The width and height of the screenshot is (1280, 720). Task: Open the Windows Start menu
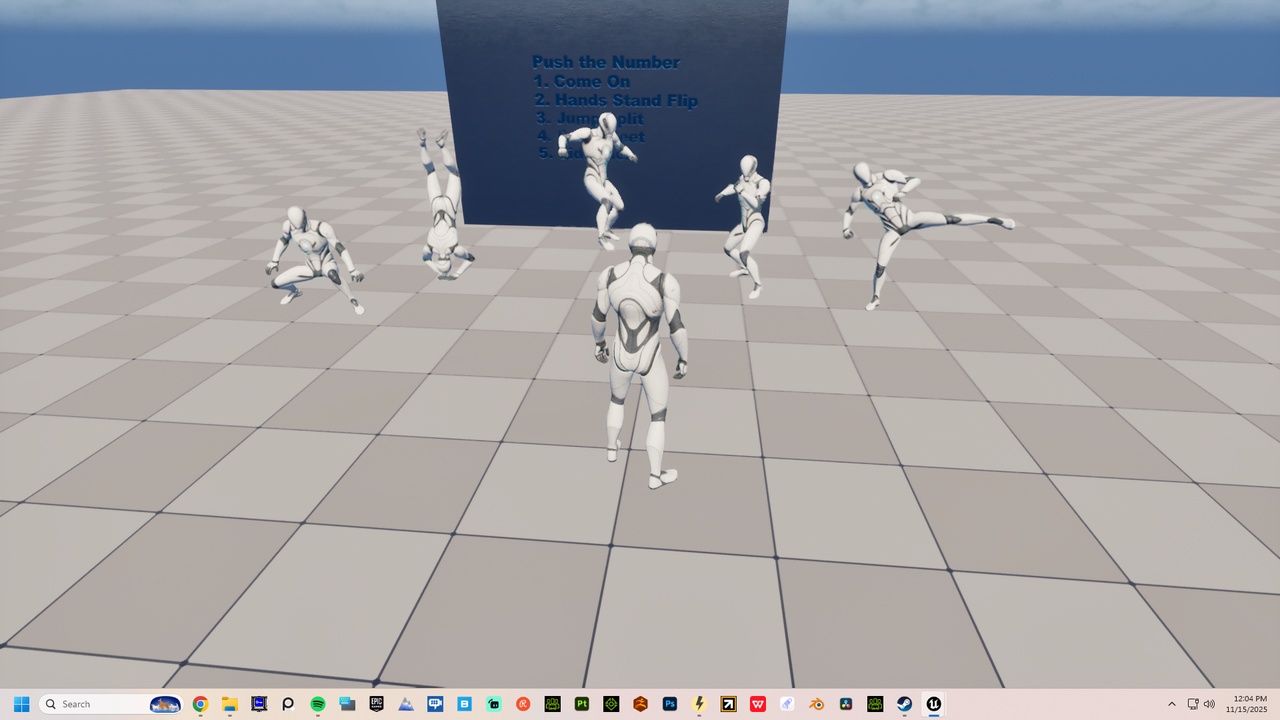click(21, 704)
